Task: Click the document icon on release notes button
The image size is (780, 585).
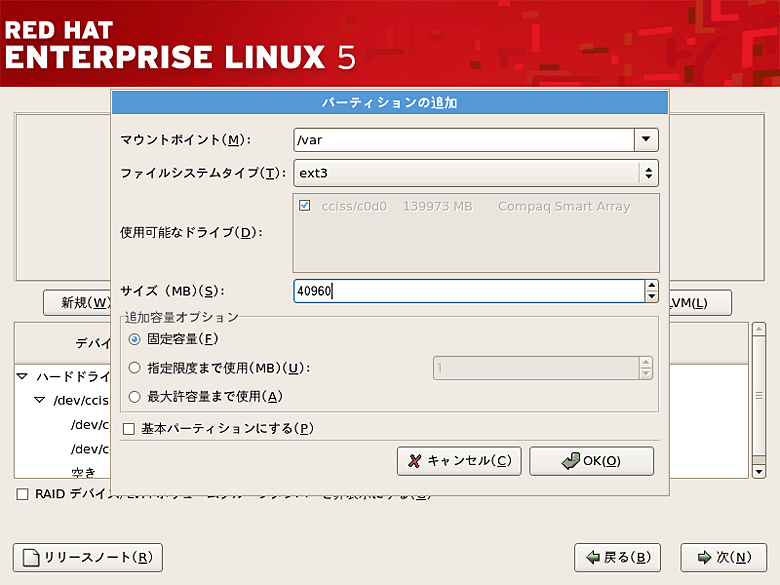Action: pyautogui.click(x=31, y=558)
